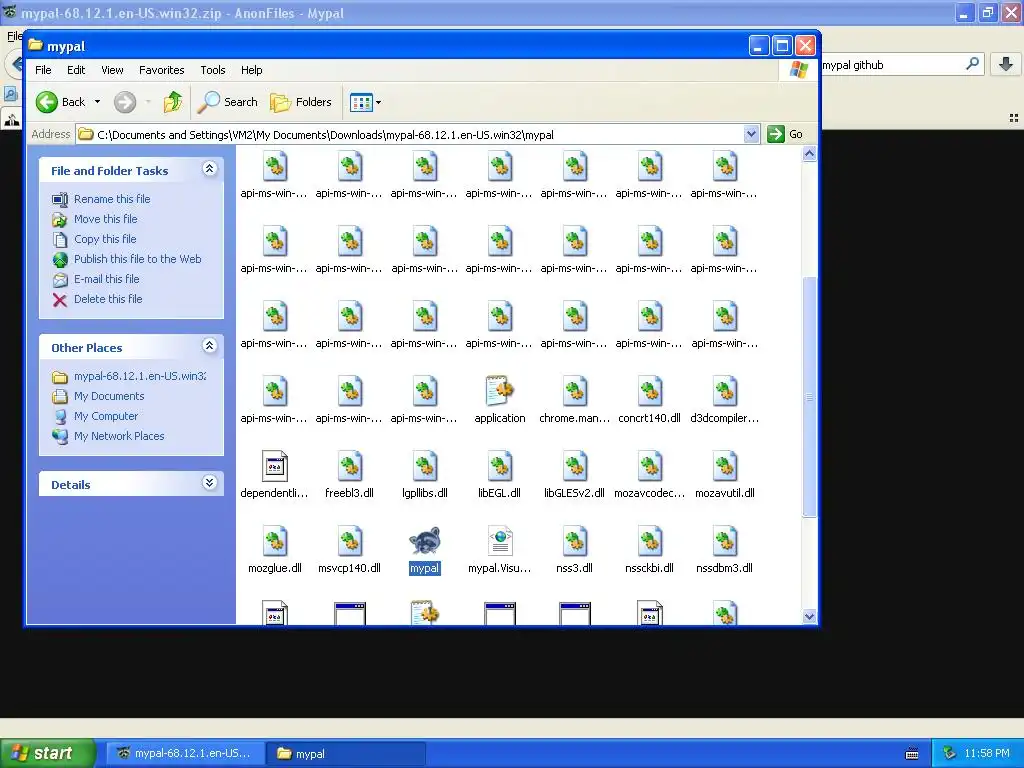Image resolution: width=1024 pixels, height=768 pixels.
Task: Select lgpllibs.dll file icon
Action: [x=424, y=466]
